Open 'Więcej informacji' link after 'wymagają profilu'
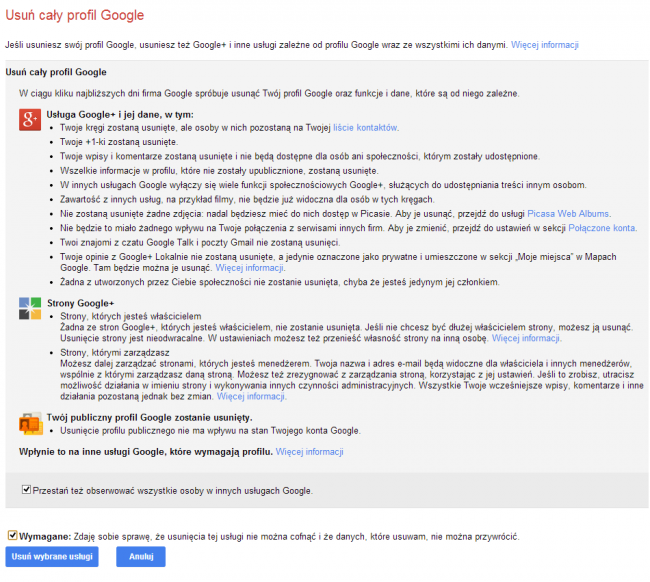Viewport: 650px width, 582px height. 310,452
